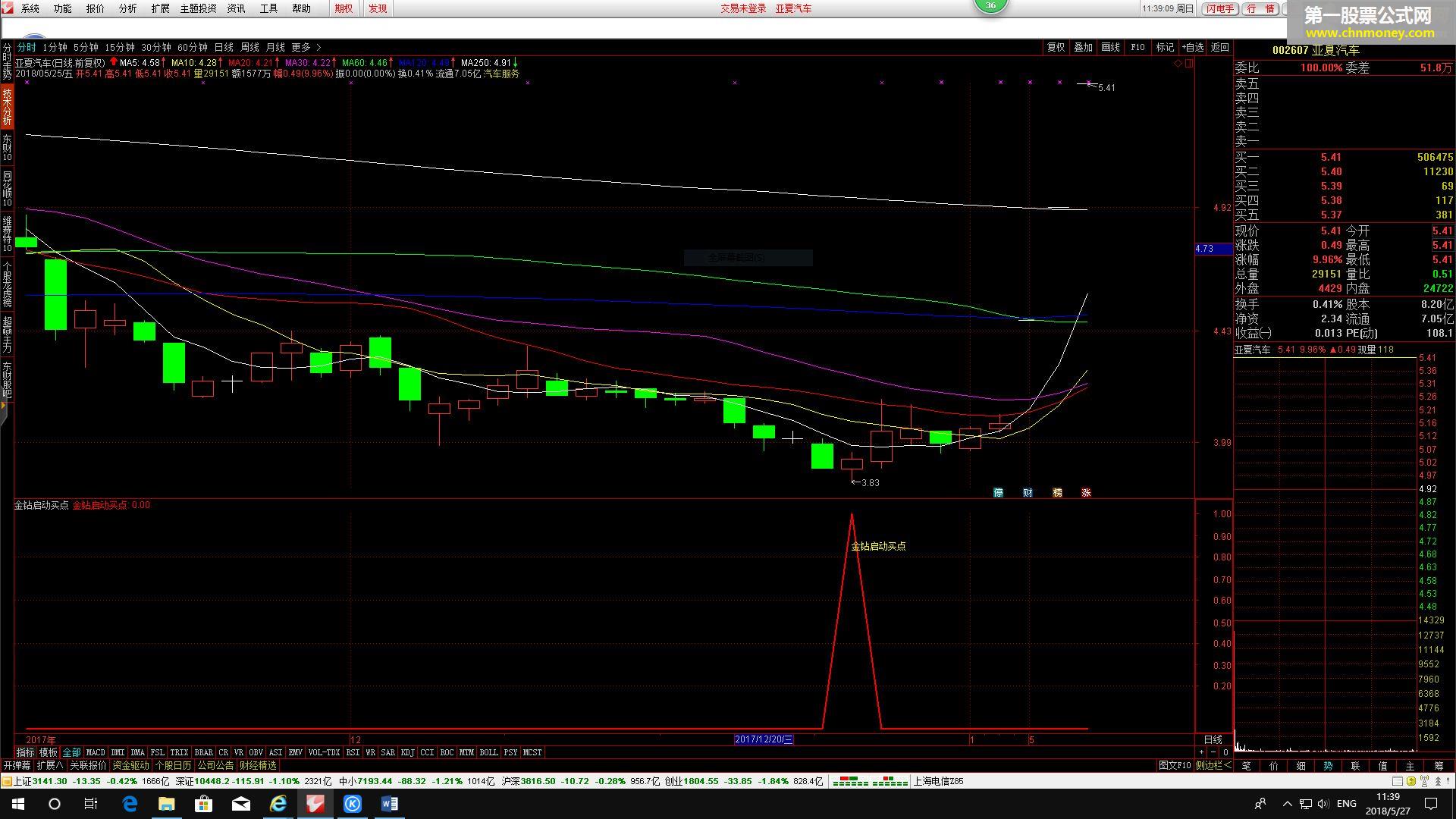
Task: Select the VOL-TDX indicator tab
Action: click(x=324, y=752)
